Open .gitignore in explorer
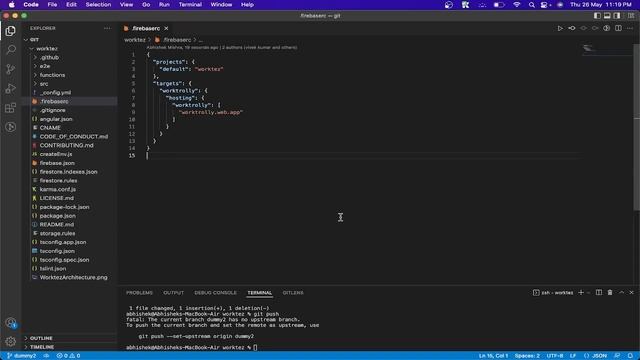 coord(52,110)
